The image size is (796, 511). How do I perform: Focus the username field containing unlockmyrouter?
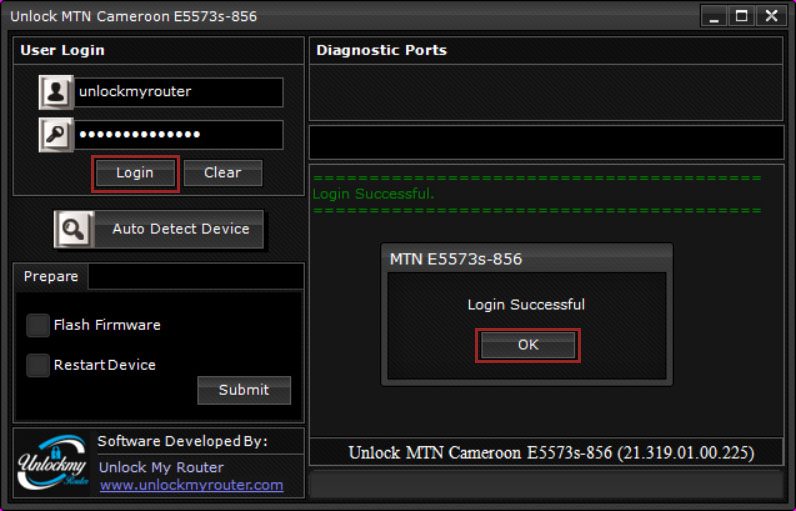[178, 92]
